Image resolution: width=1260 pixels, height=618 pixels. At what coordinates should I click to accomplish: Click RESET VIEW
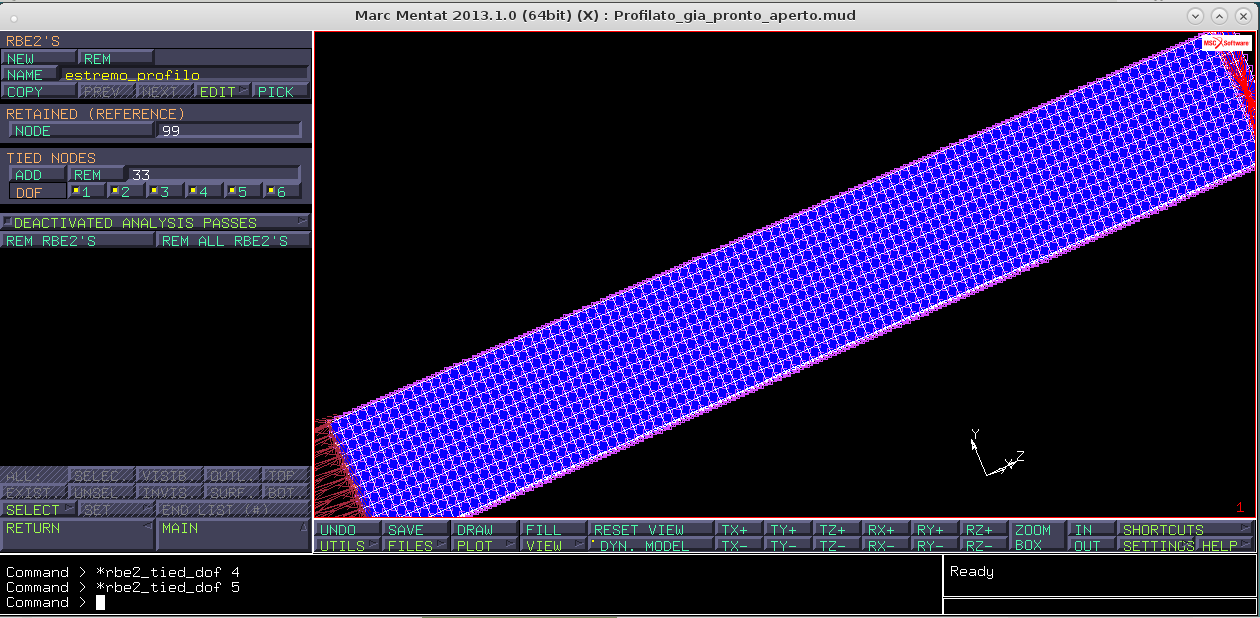pos(651,530)
